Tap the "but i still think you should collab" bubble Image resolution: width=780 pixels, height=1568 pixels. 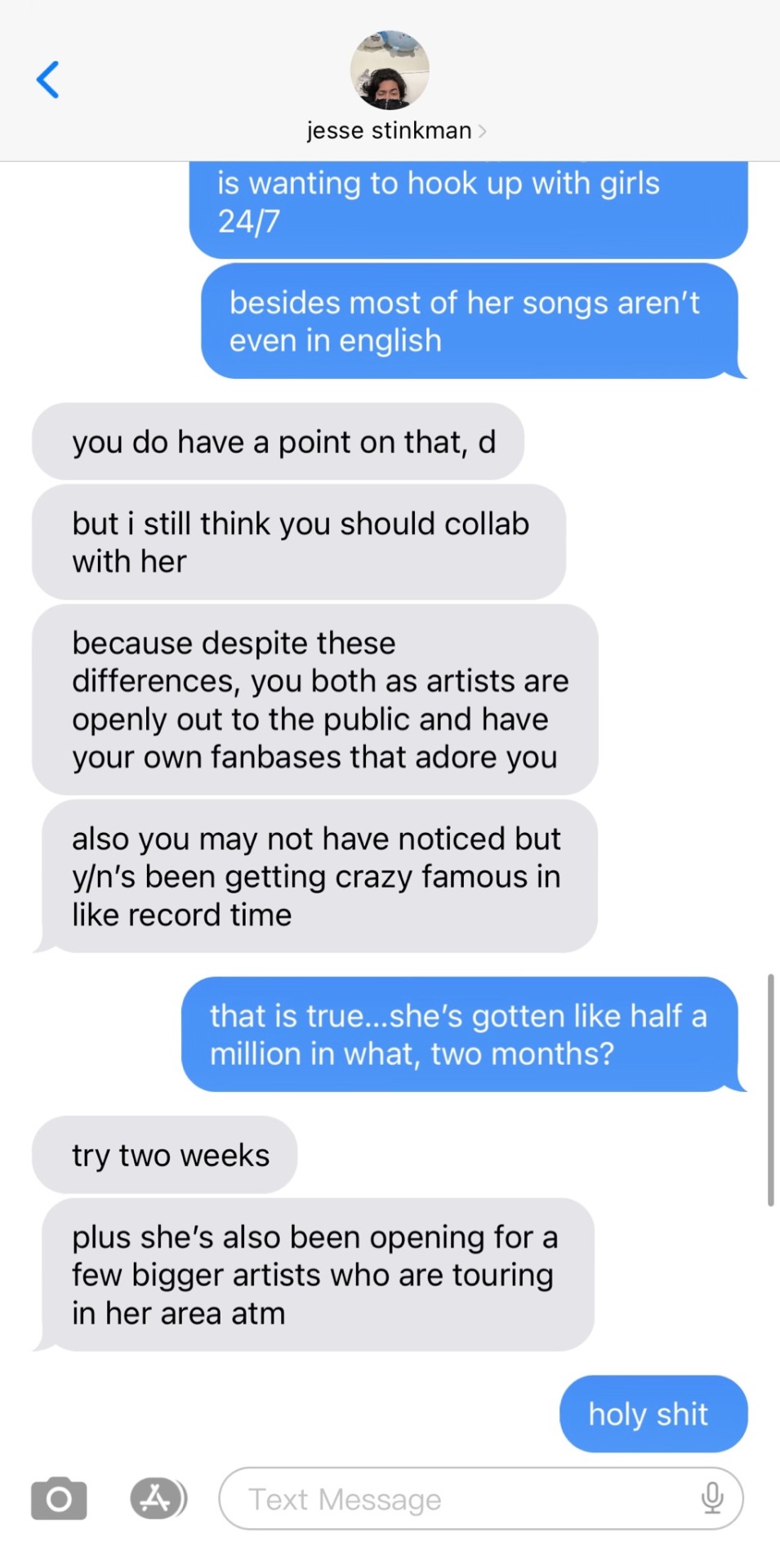coord(299,542)
